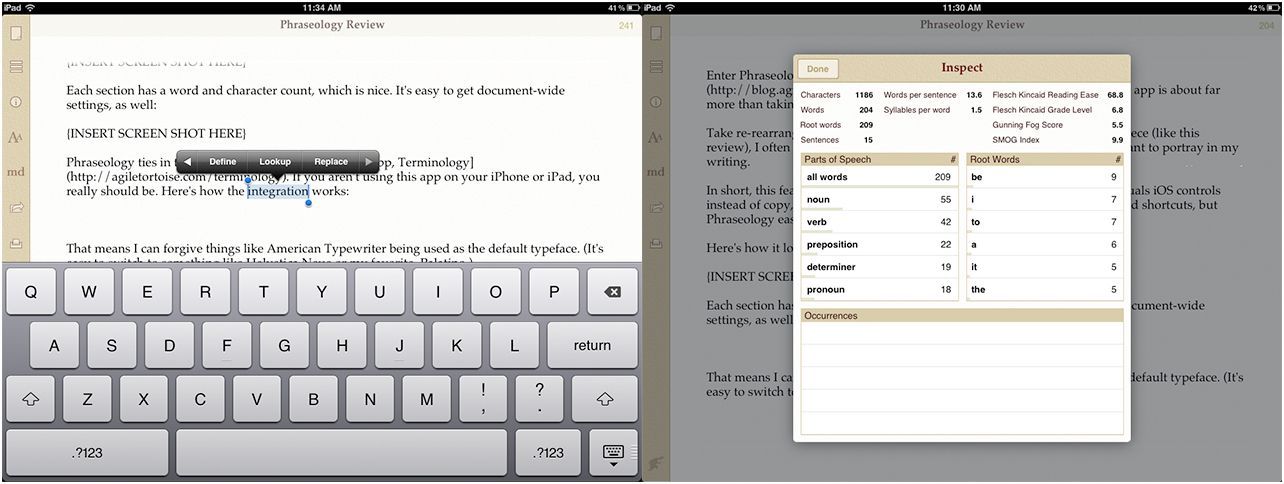Select the 'verb' row in Parts of Speech
Viewport: 1284px width, 484px height.
(879, 222)
